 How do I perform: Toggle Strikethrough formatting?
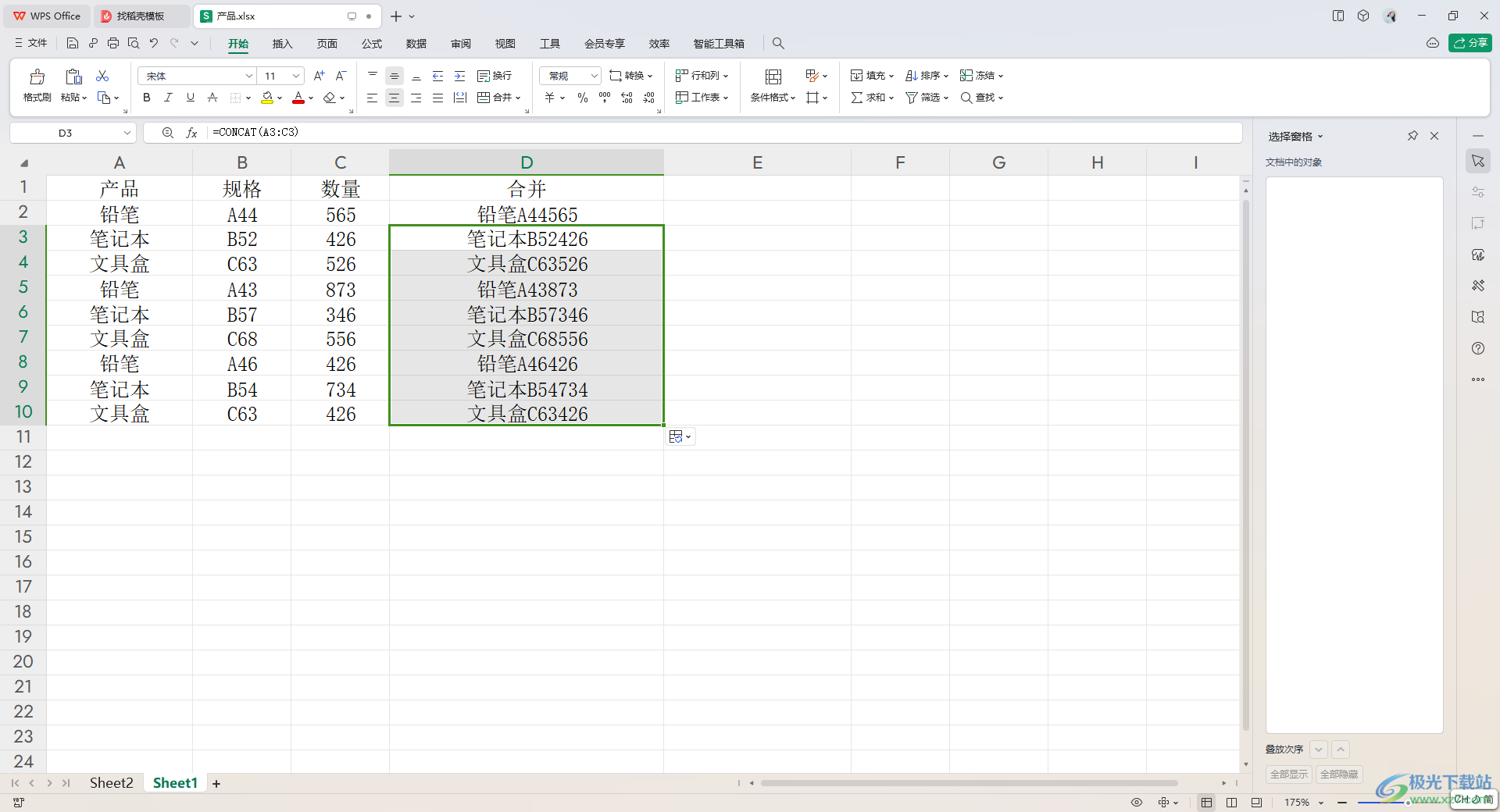click(212, 98)
